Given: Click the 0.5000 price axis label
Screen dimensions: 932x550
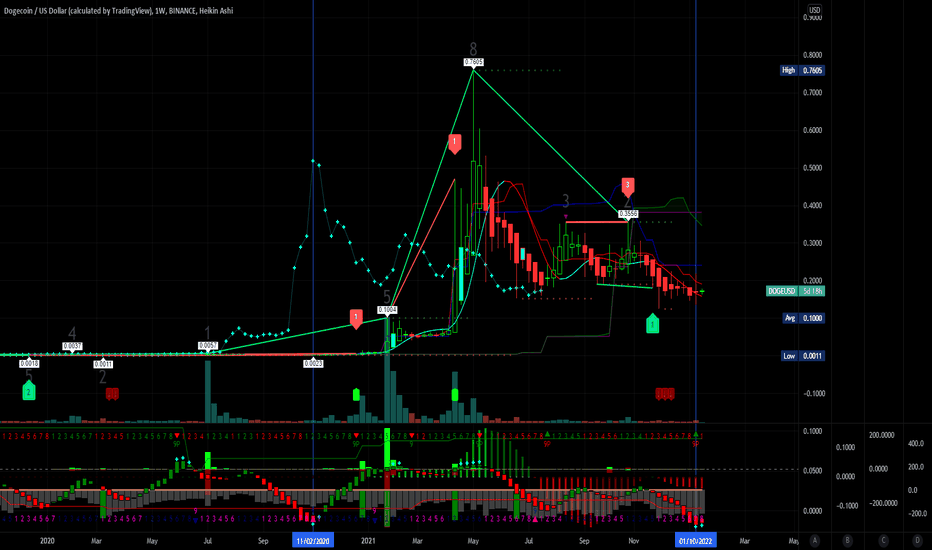Looking at the screenshot, I should pyautogui.click(x=813, y=168).
